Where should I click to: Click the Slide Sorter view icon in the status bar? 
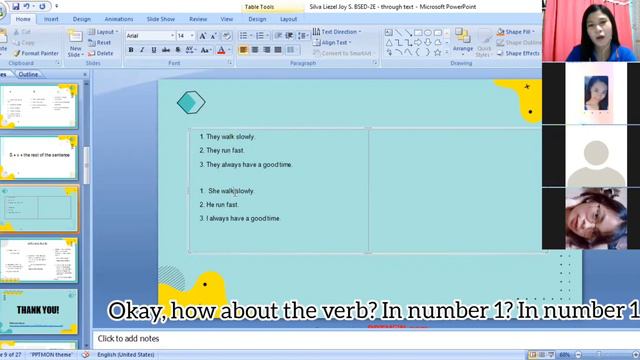(x=542, y=355)
